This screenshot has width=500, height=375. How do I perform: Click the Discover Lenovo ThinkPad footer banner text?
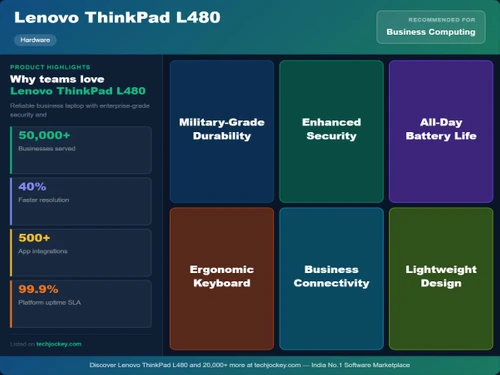250,365
